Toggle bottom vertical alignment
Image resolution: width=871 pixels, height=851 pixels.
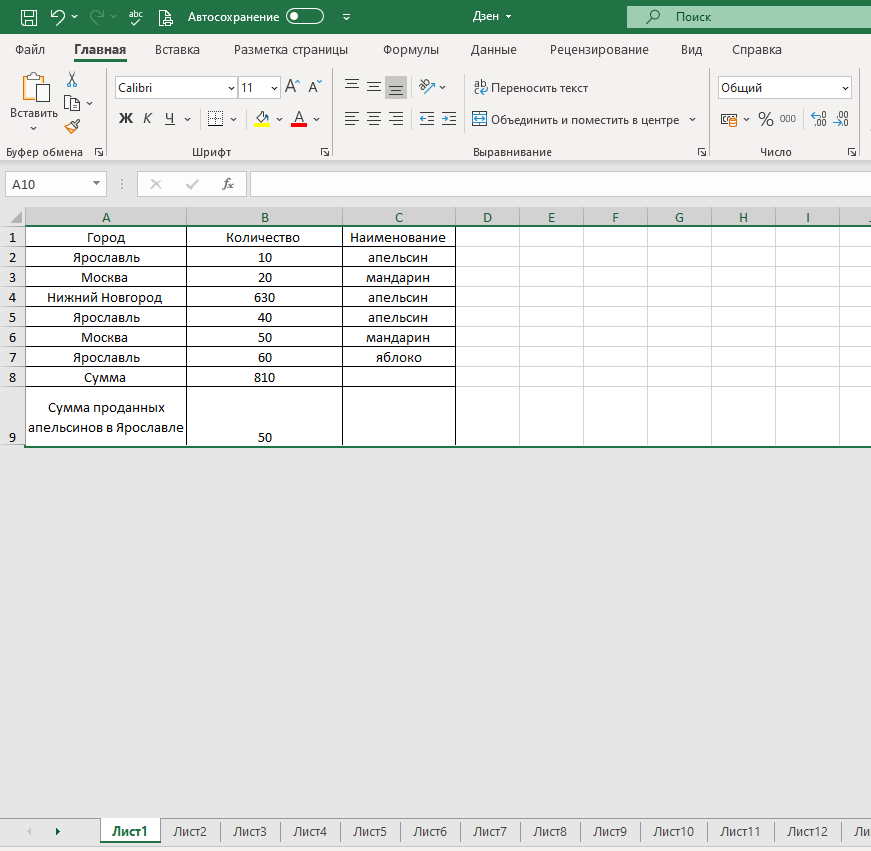pos(396,87)
